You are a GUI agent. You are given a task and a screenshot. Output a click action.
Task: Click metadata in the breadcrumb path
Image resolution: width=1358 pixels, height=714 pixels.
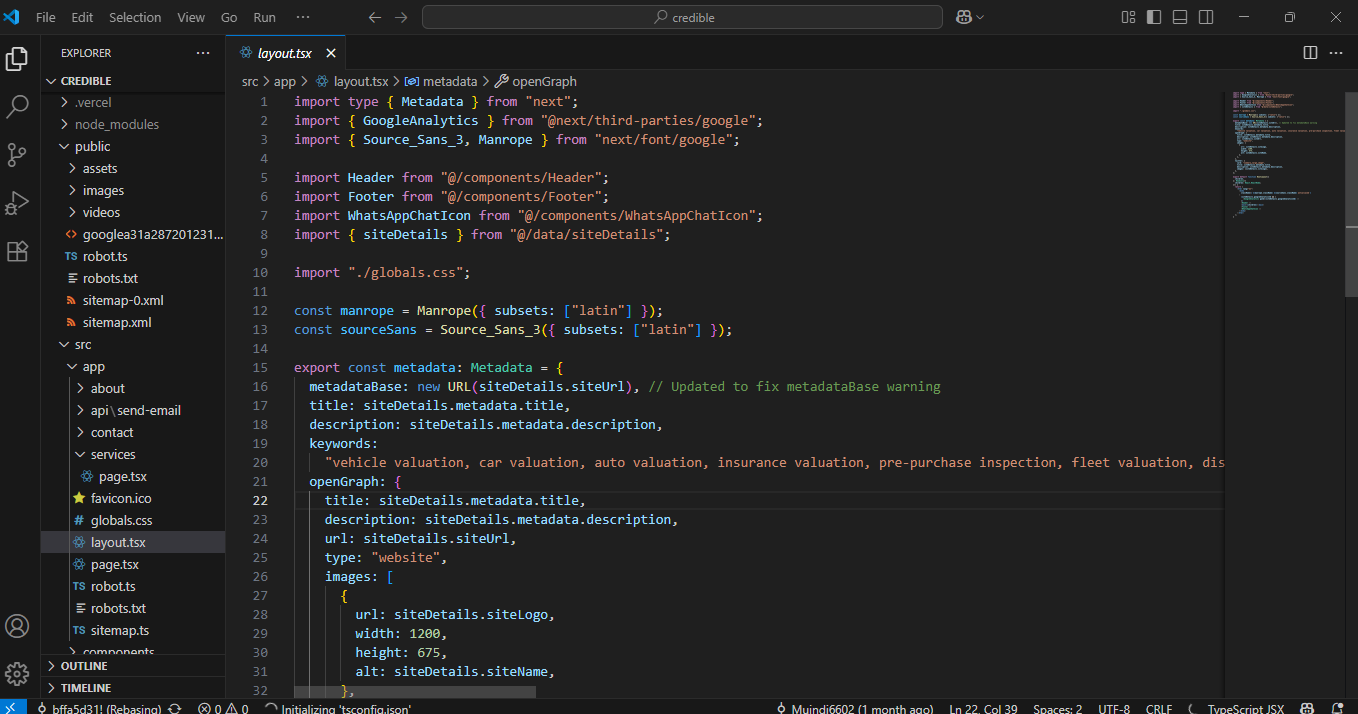449,81
